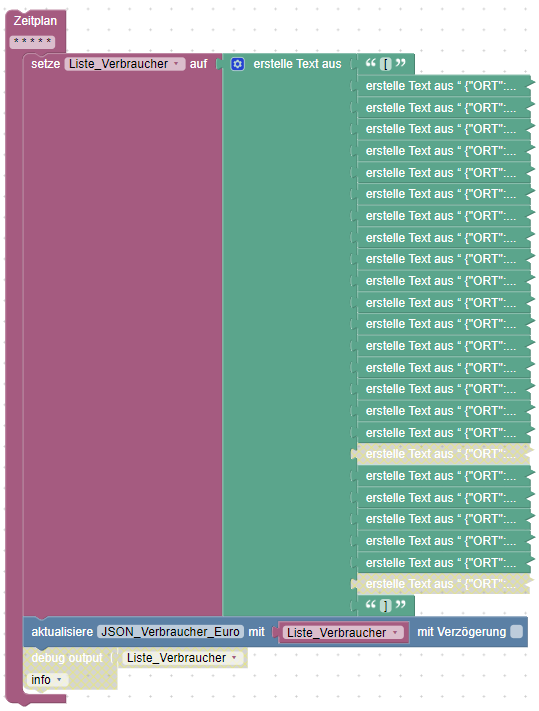
Task: Select disabled ORT block directly above ] field
Action: coord(443,584)
